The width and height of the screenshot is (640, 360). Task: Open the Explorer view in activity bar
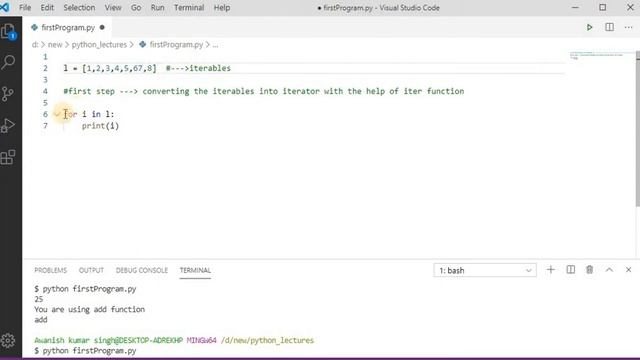click(9, 31)
